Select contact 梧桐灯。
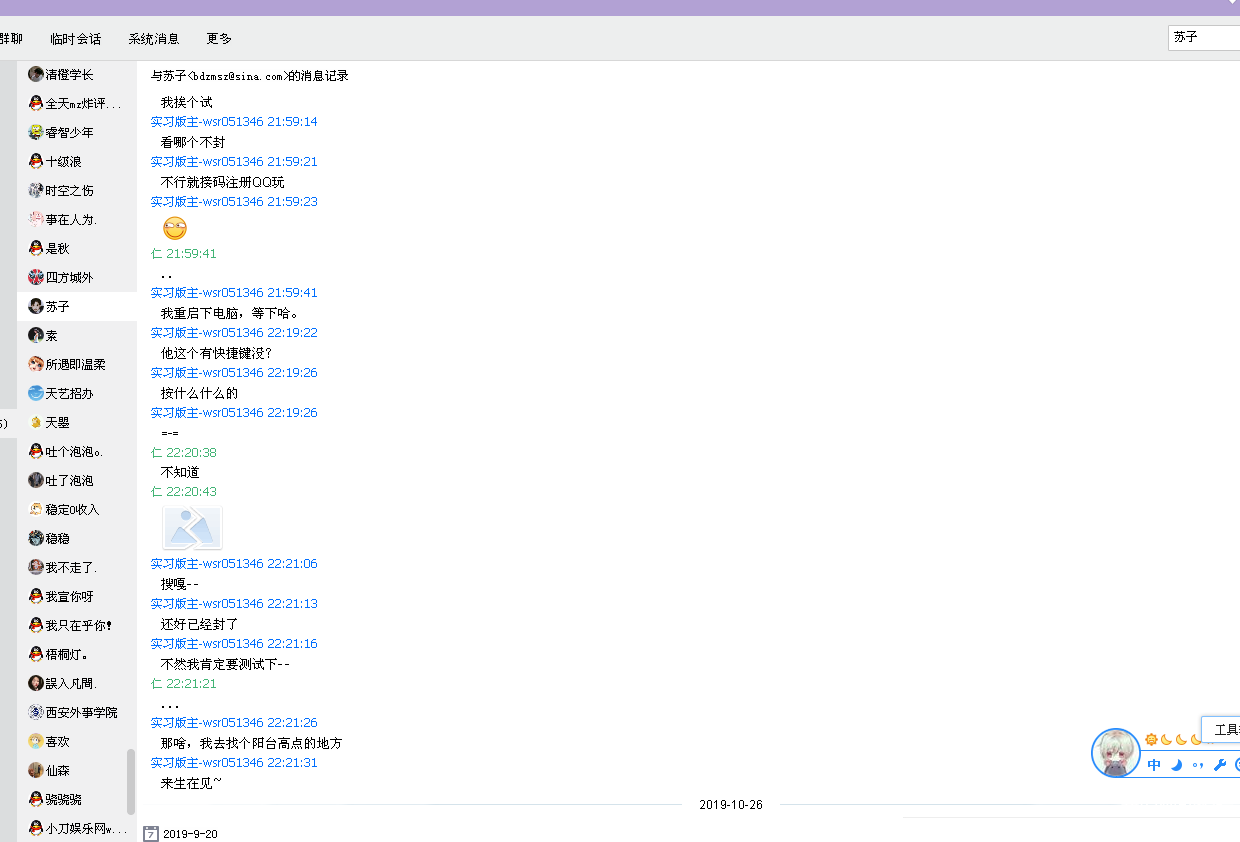1240x842 pixels. [x=77, y=654]
